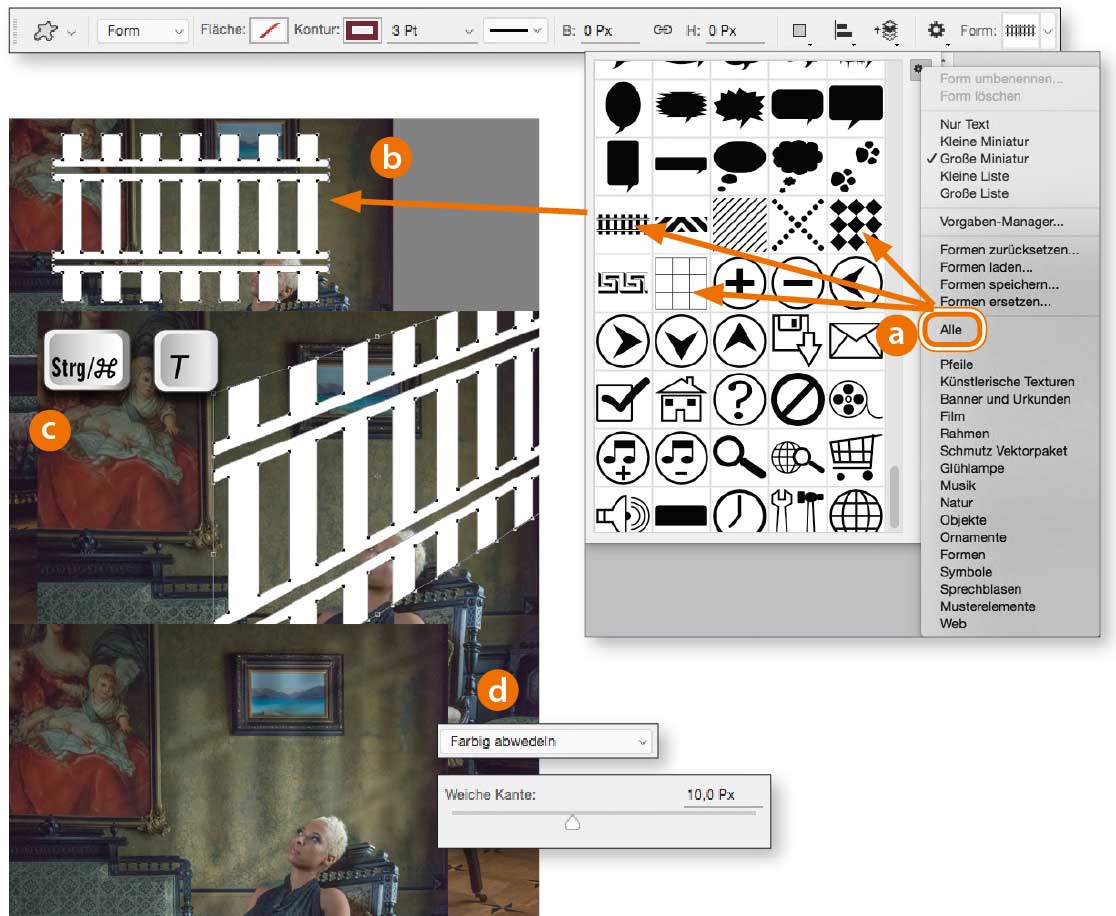Load the Musterelemente shape set
1116x916 pixels.
point(987,606)
